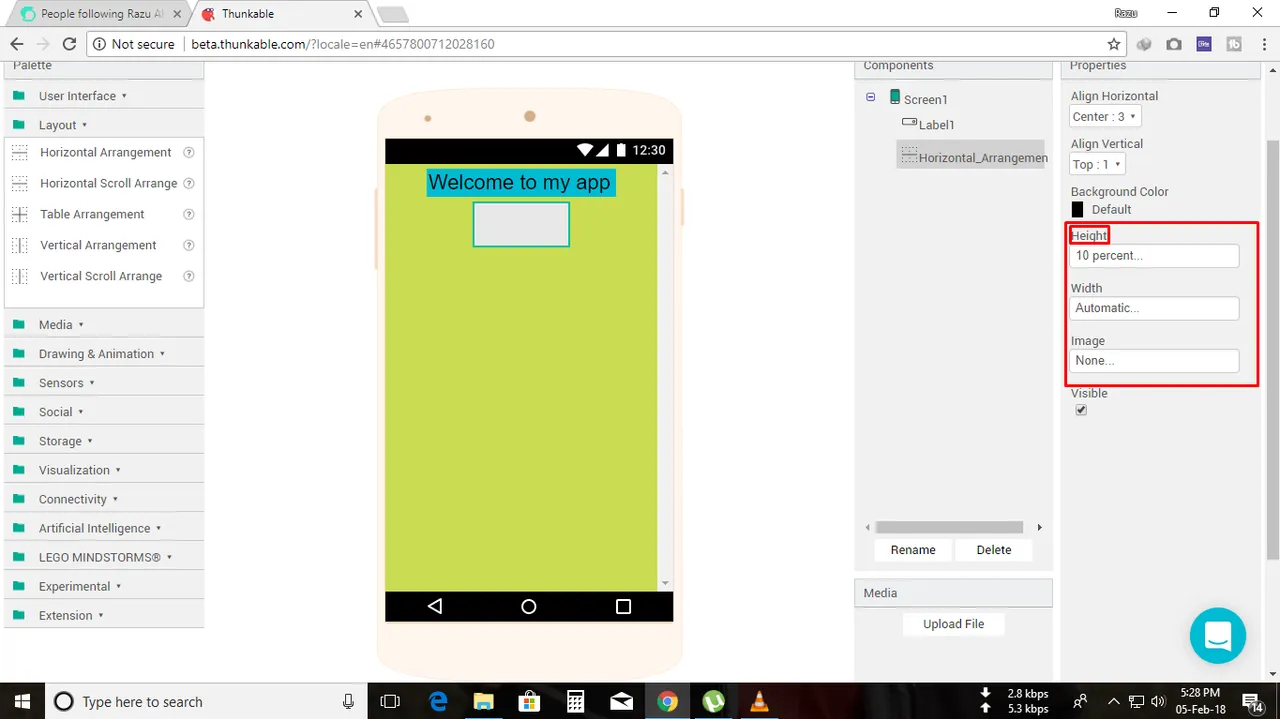Viewport: 1280px width, 719px height.
Task: Open Task View on the taskbar
Action: [x=390, y=701]
